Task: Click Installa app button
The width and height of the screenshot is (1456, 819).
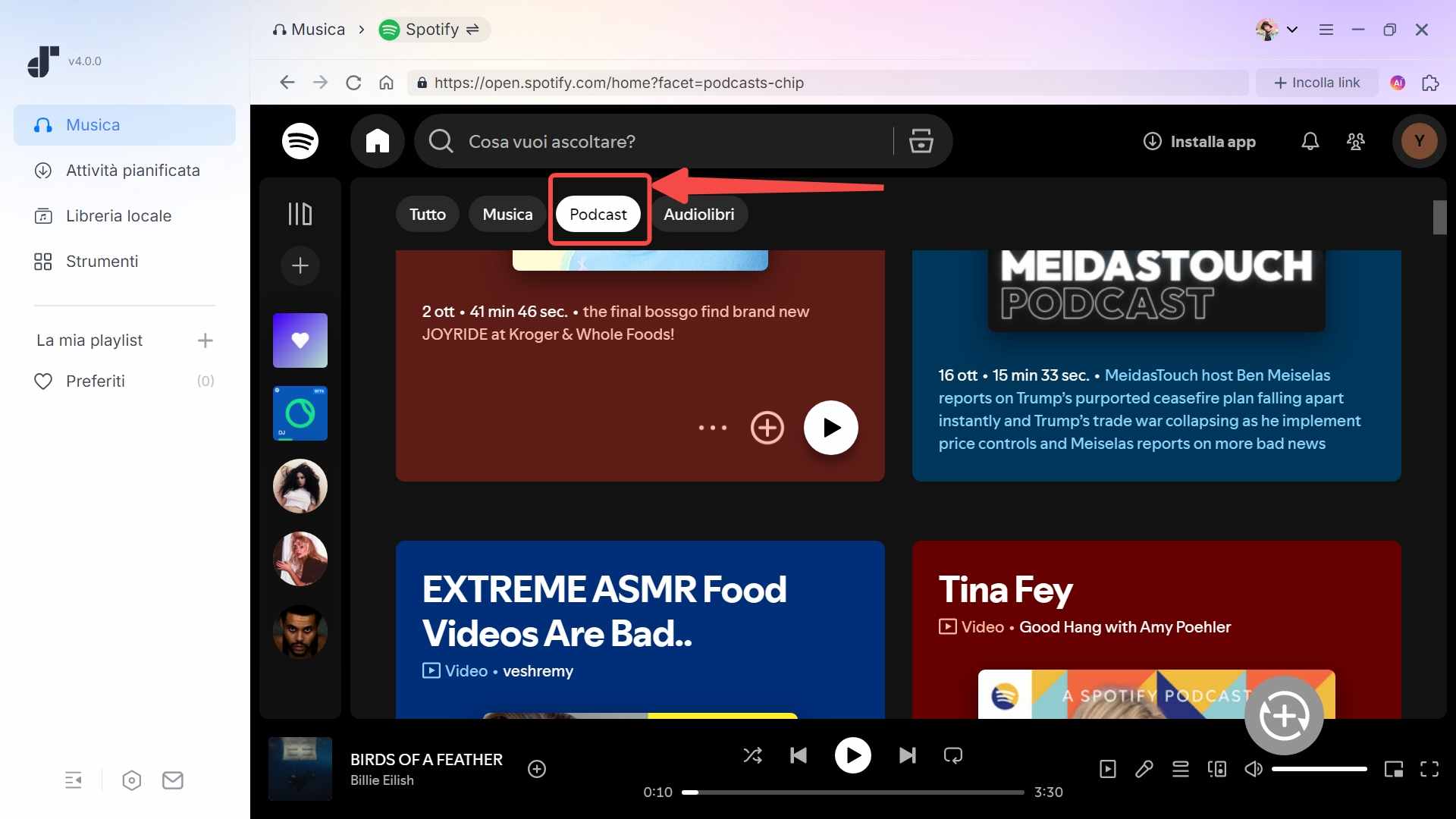Action: click(1199, 142)
